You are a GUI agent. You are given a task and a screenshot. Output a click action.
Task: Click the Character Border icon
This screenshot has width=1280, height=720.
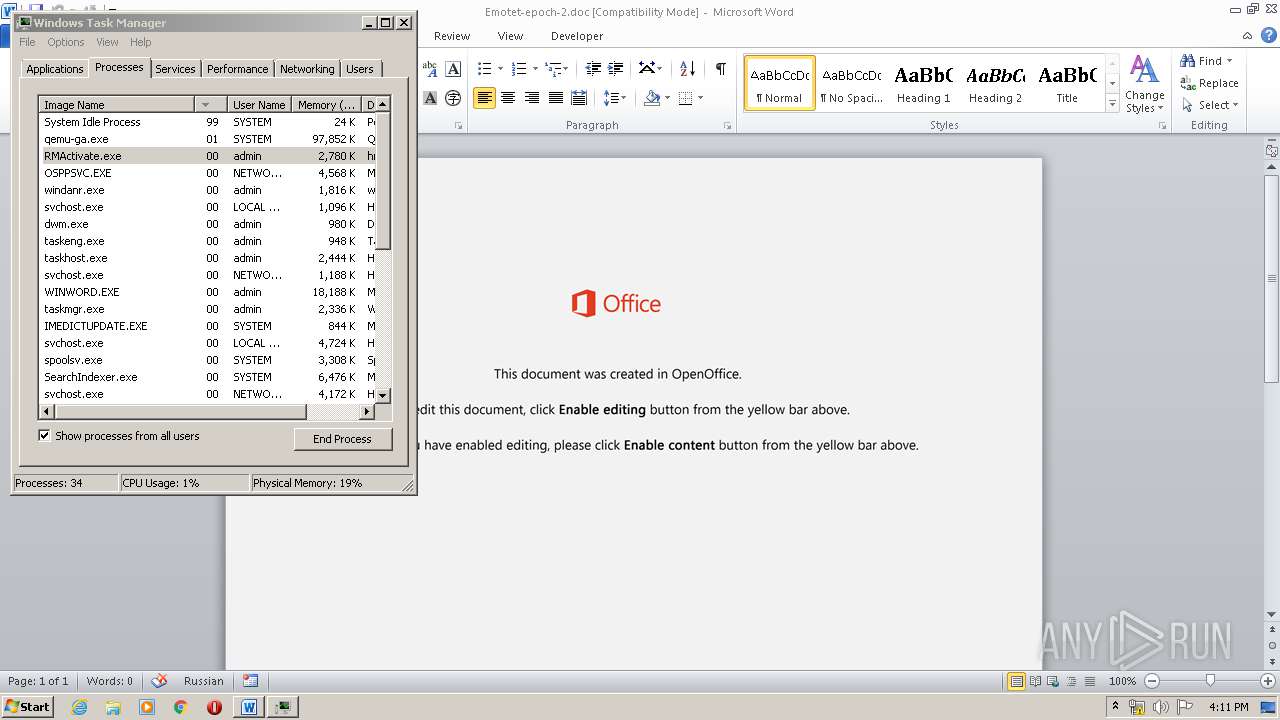tap(453, 68)
